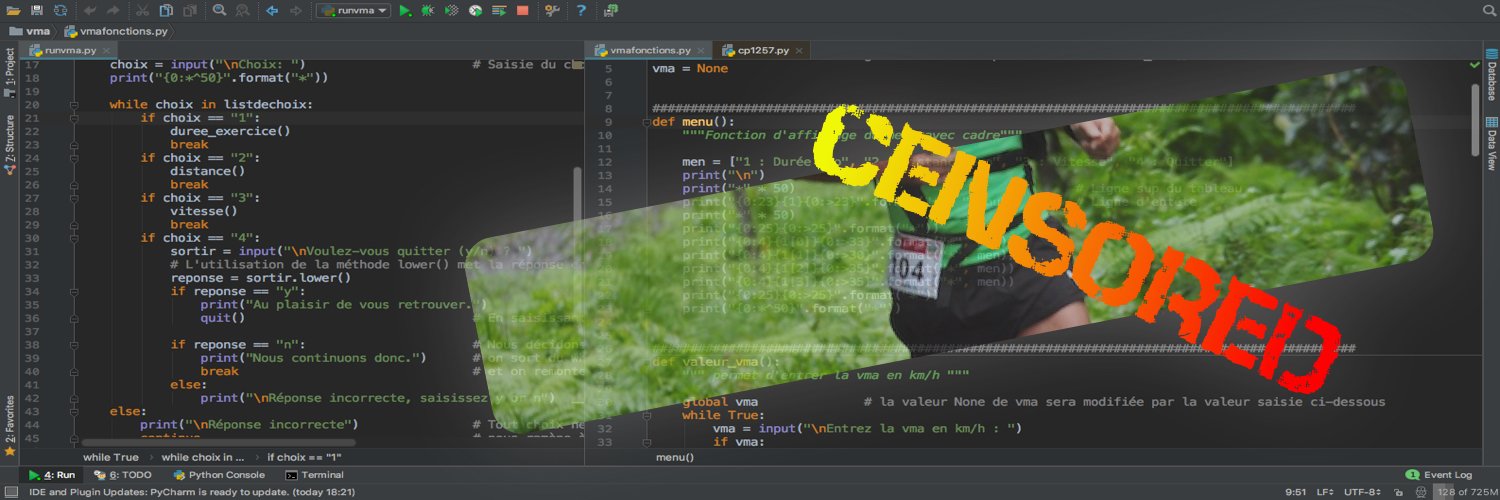
Task: Collapse the if choix == "3" block
Action: pos(74,197)
